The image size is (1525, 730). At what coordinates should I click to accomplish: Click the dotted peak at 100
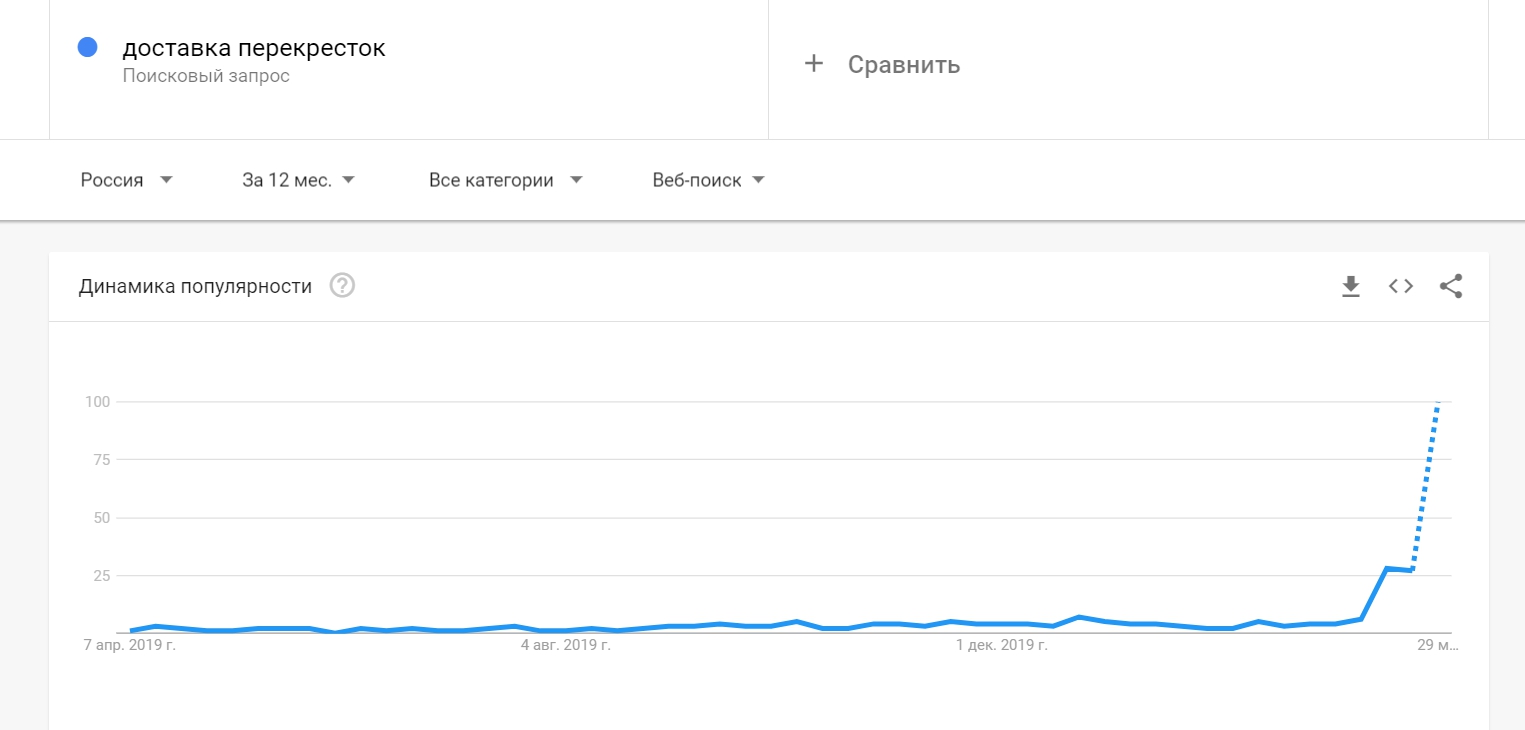[x=1437, y=402]
